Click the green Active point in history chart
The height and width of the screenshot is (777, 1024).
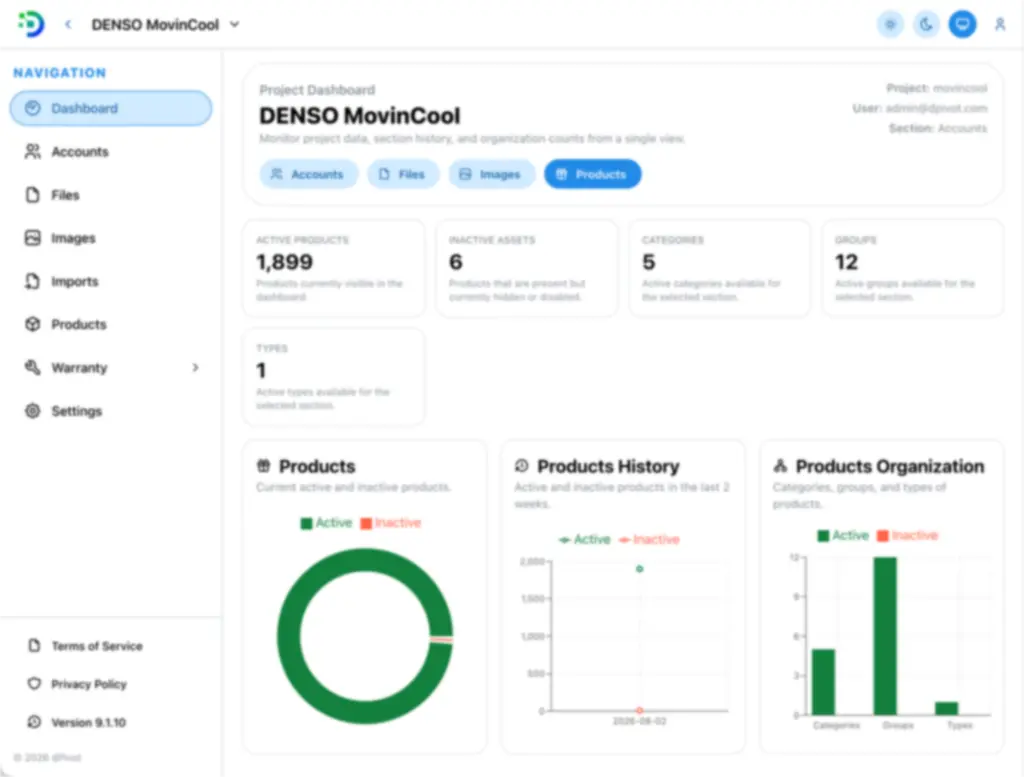click(640, 569)
